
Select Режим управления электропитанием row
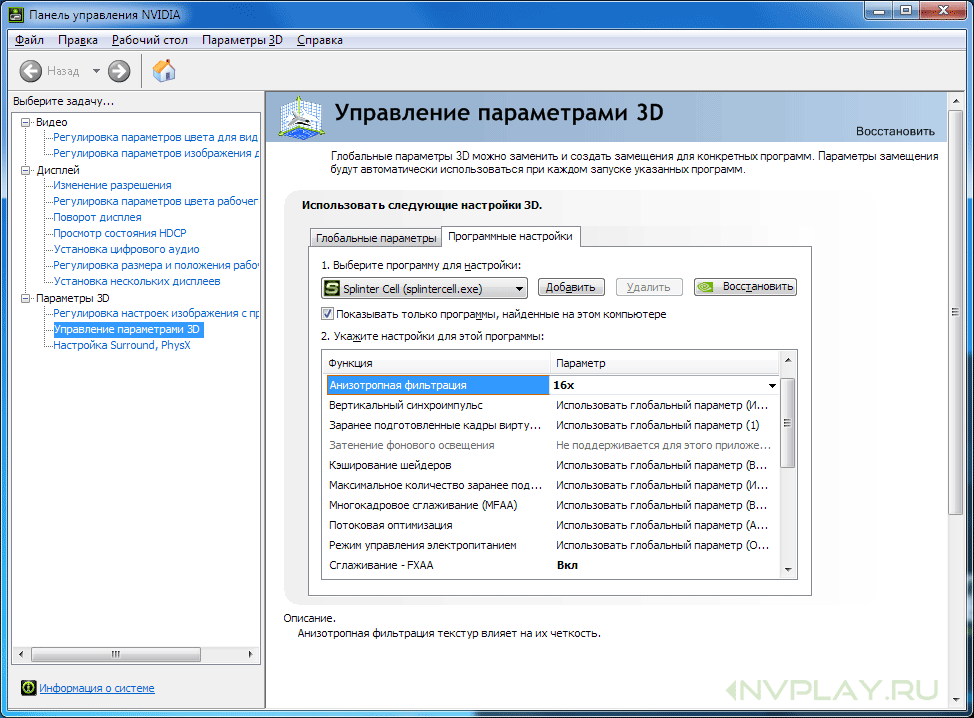[x=552, y=545]
